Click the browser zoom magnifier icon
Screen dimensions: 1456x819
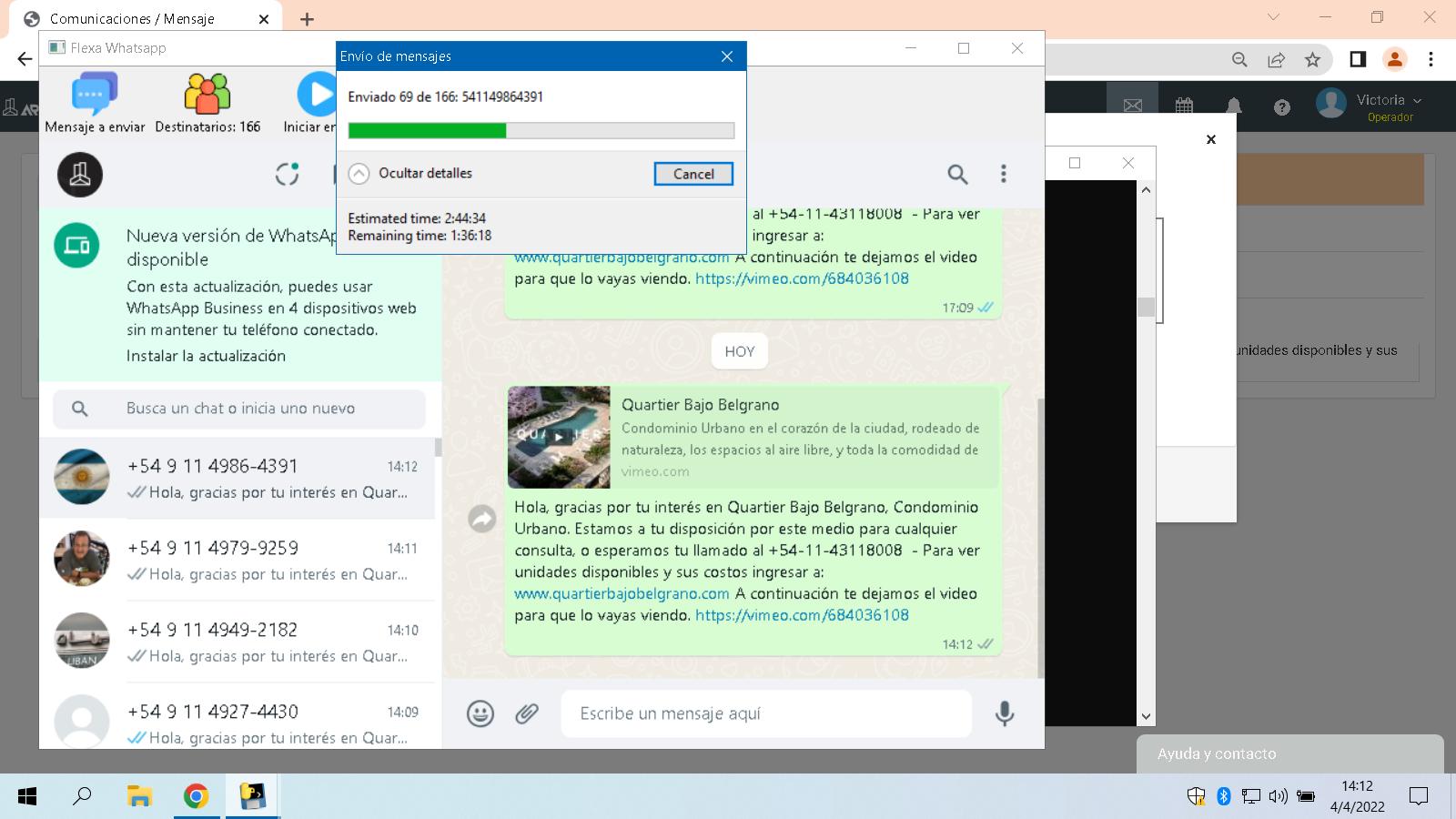pos(1239,59)
